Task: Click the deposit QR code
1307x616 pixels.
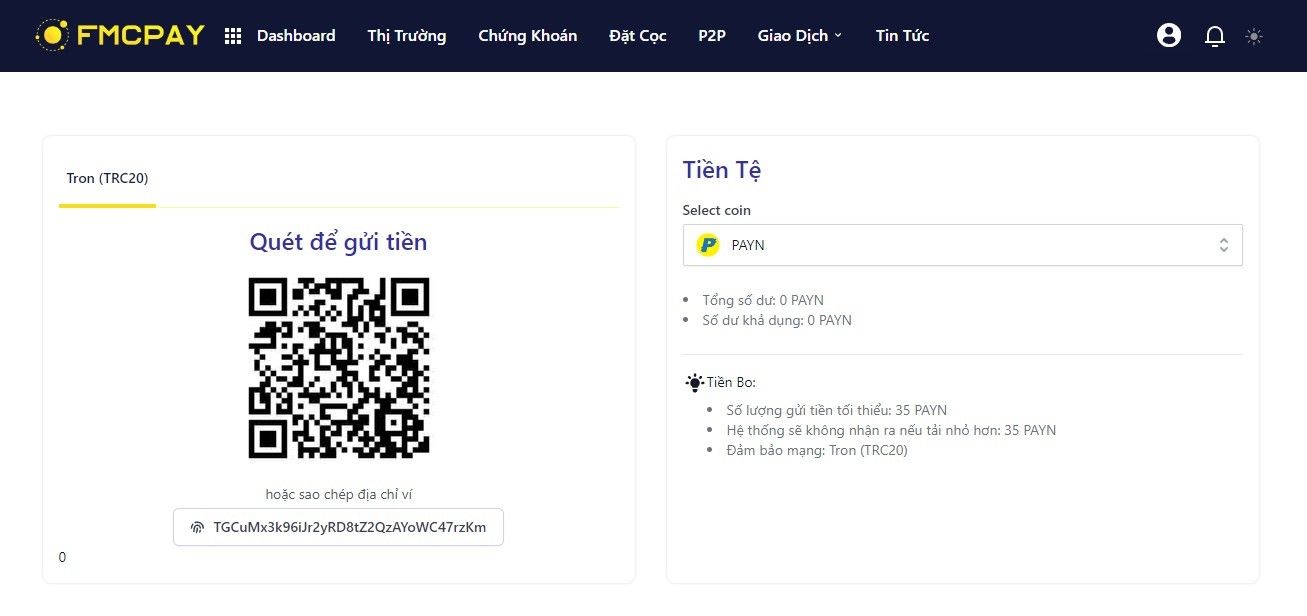Action: (x=339, y=367)
